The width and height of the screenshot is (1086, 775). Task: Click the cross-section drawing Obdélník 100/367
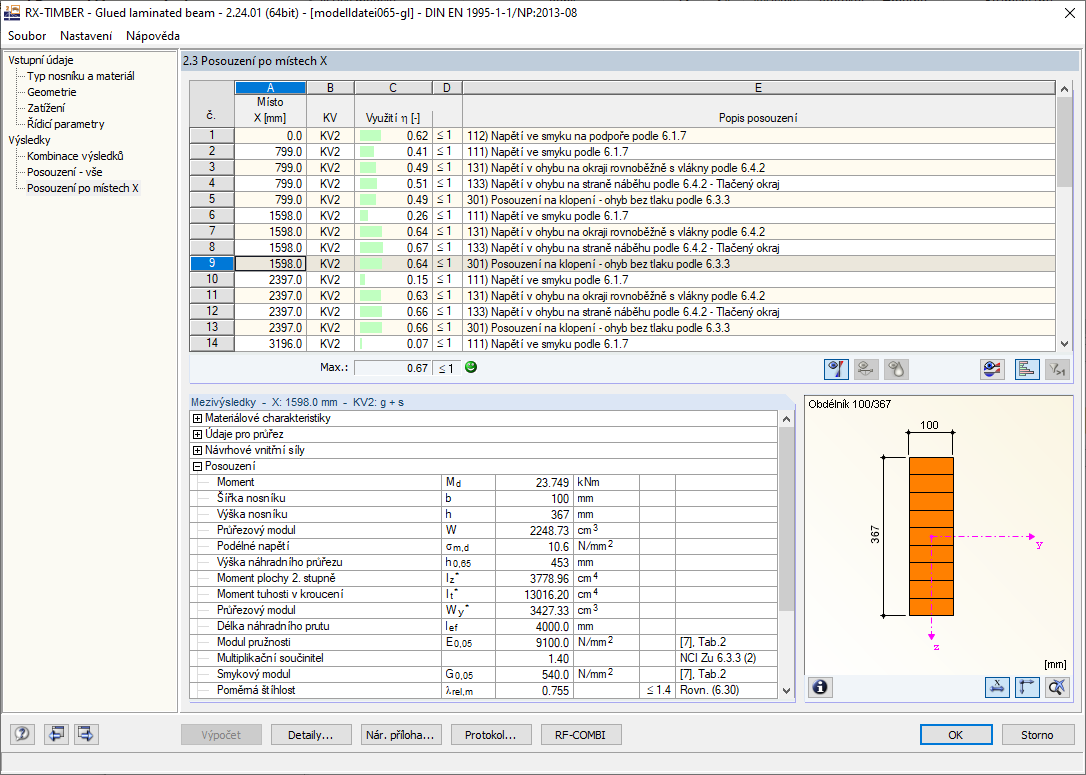(x=931, y=536)
